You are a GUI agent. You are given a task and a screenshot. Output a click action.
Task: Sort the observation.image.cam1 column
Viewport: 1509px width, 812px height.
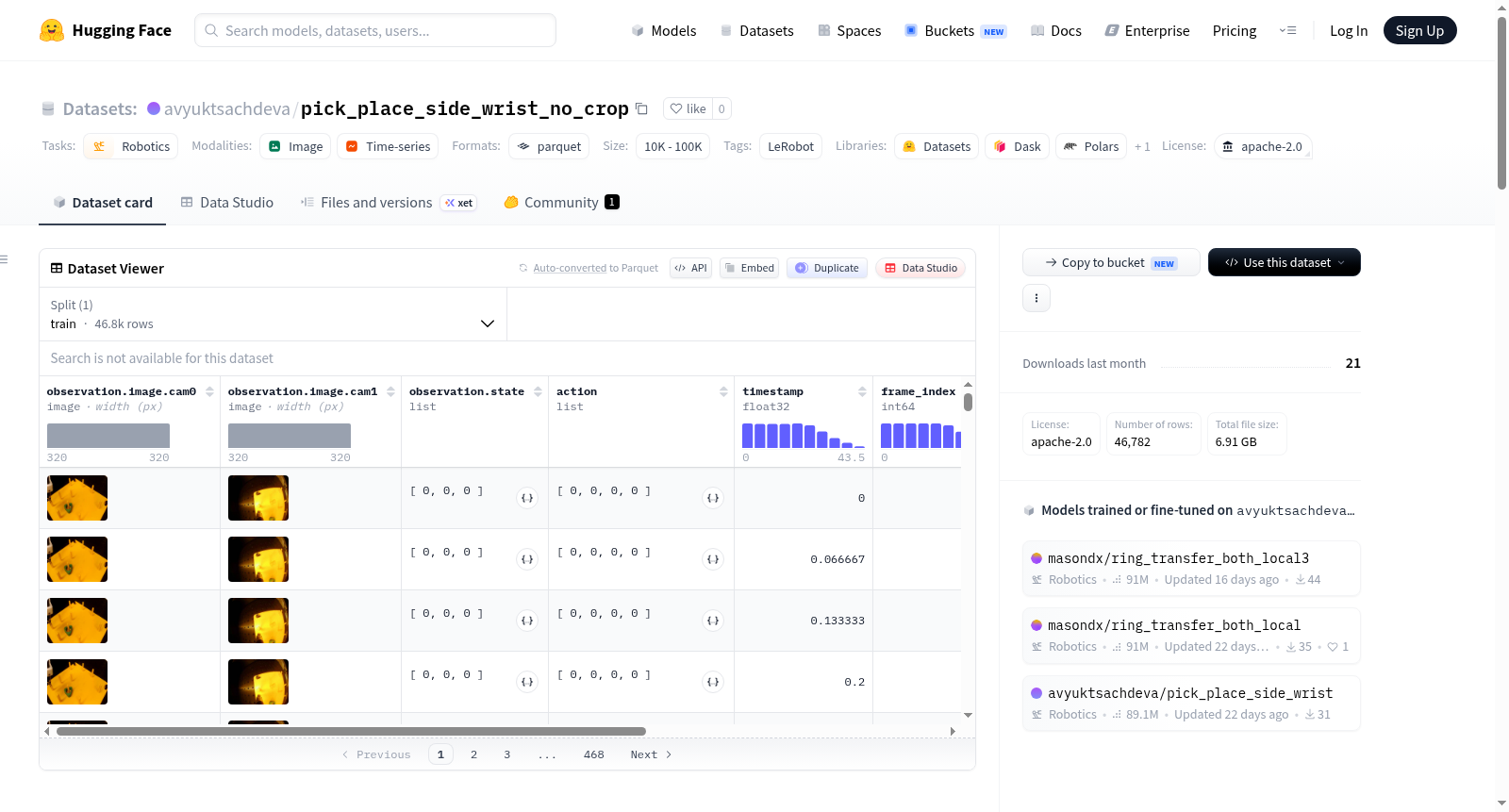390,391
